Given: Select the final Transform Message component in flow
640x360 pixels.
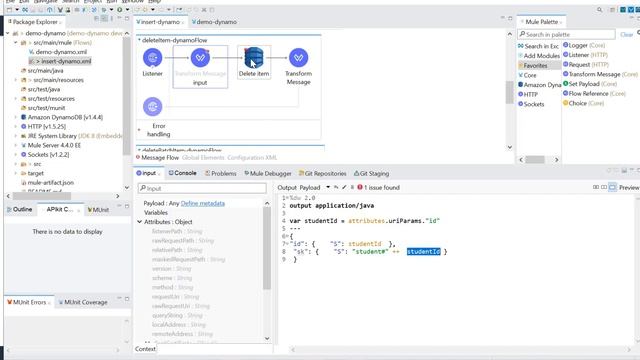Looking at the screenshot, I should (x=298, y=58).
